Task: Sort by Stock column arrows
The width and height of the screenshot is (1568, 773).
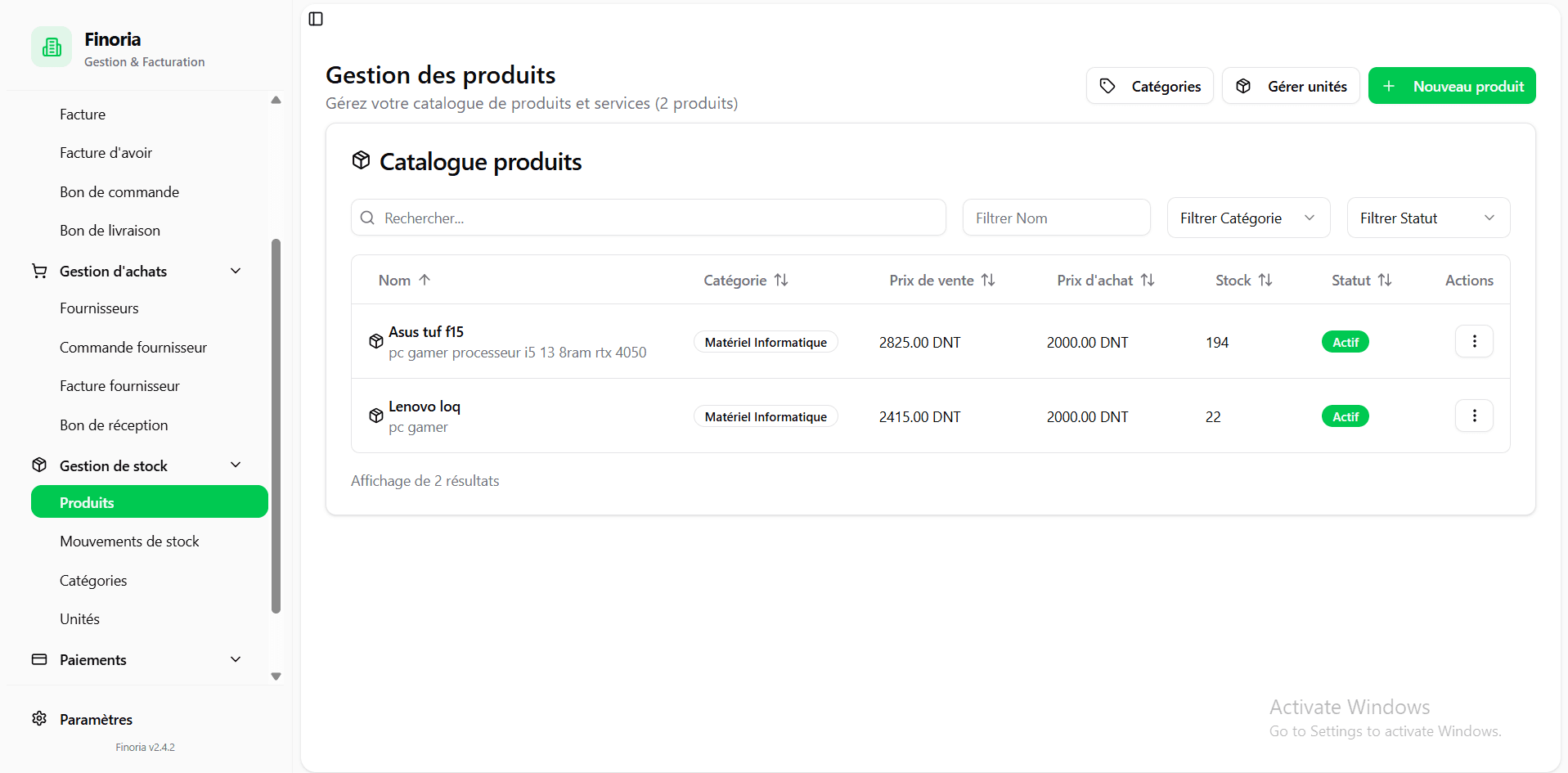Action: pyautogui.click(x=1265, y=280)
